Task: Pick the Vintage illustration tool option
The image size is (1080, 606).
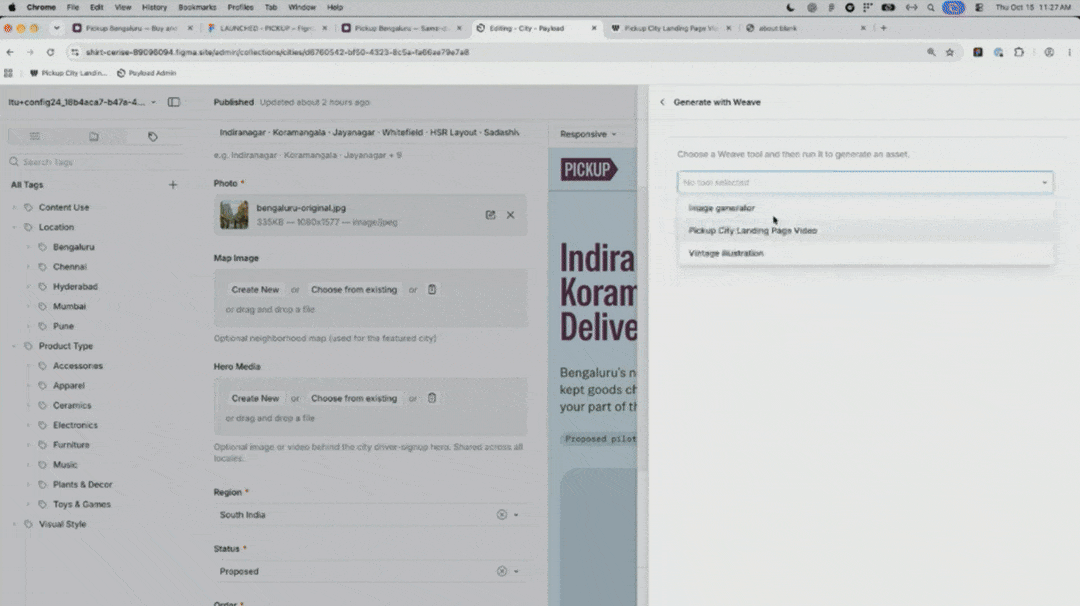Action: pyautogui.click(x=865, y=253)
